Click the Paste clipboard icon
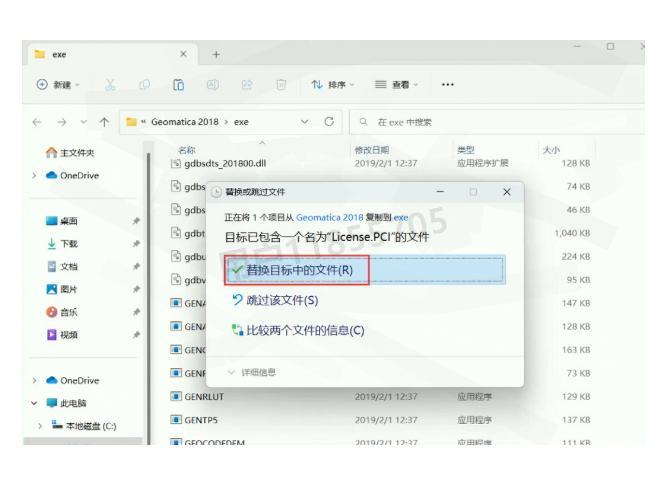This screenshot has width=667, height=485. [178, 85]
